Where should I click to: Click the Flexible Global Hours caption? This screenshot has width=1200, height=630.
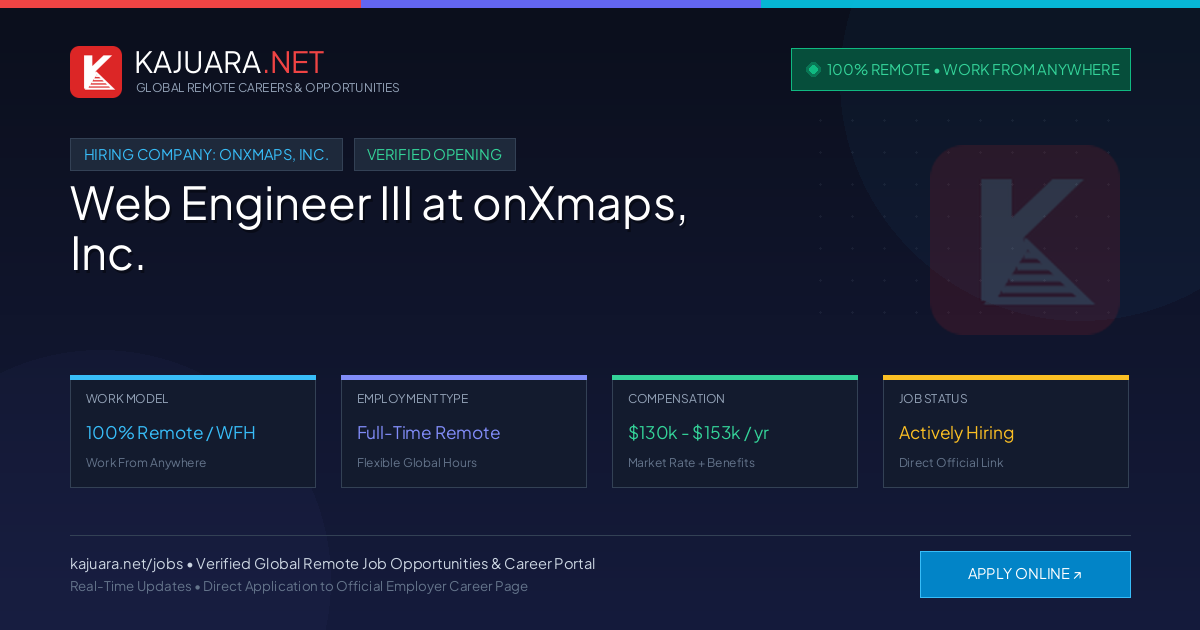point(417,463)
